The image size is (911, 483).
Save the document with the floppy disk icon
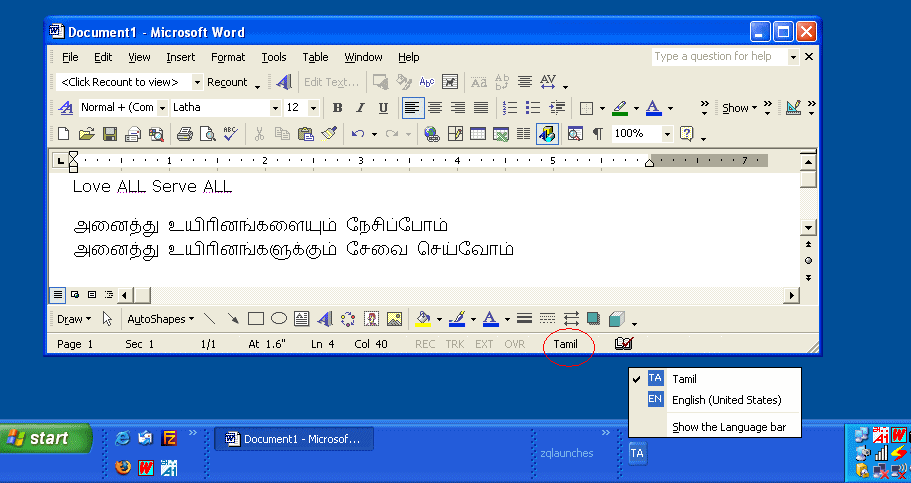click(110, 134)
